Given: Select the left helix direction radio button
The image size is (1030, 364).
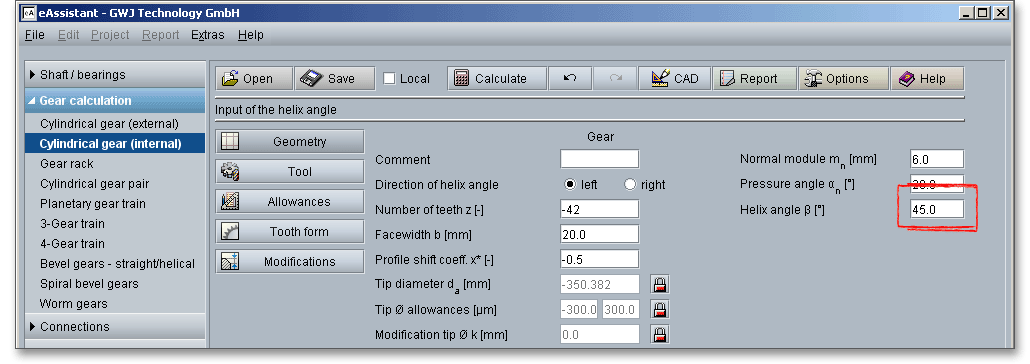Looking at the screenshot, I should click(570, 185).
